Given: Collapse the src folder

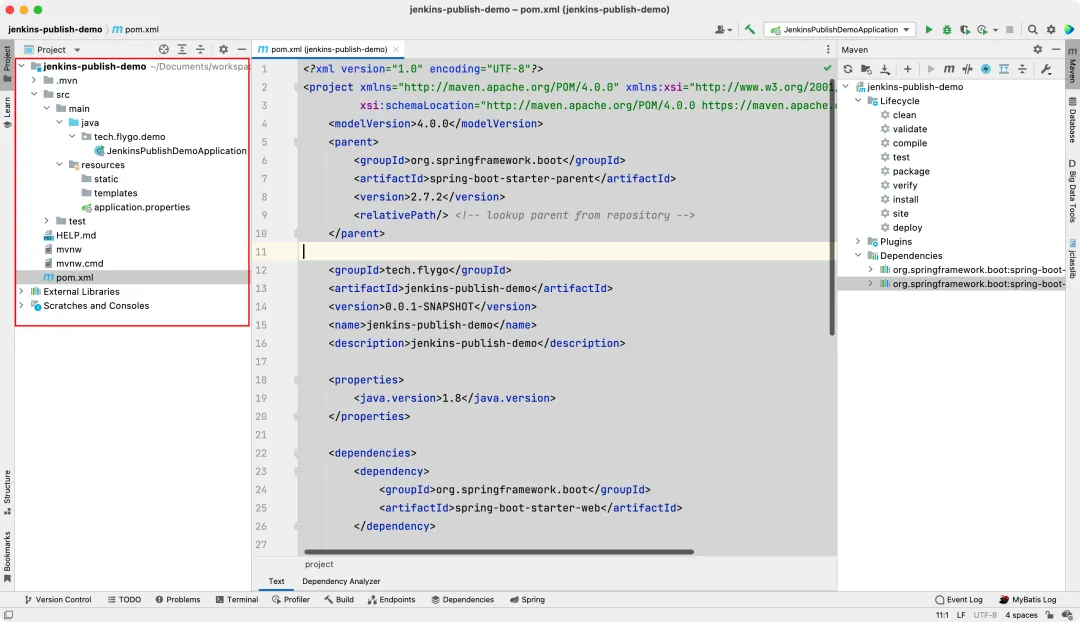Looking at the screenshot, I should tap(34, 94).
